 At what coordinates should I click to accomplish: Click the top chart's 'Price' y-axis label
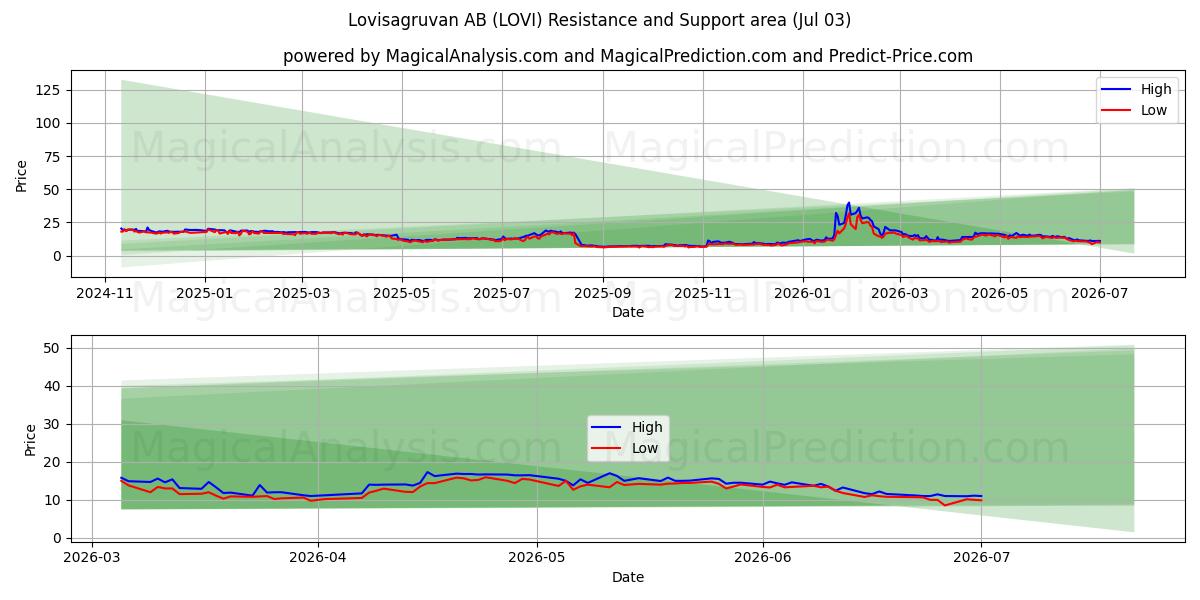click(x=22, y=174)
